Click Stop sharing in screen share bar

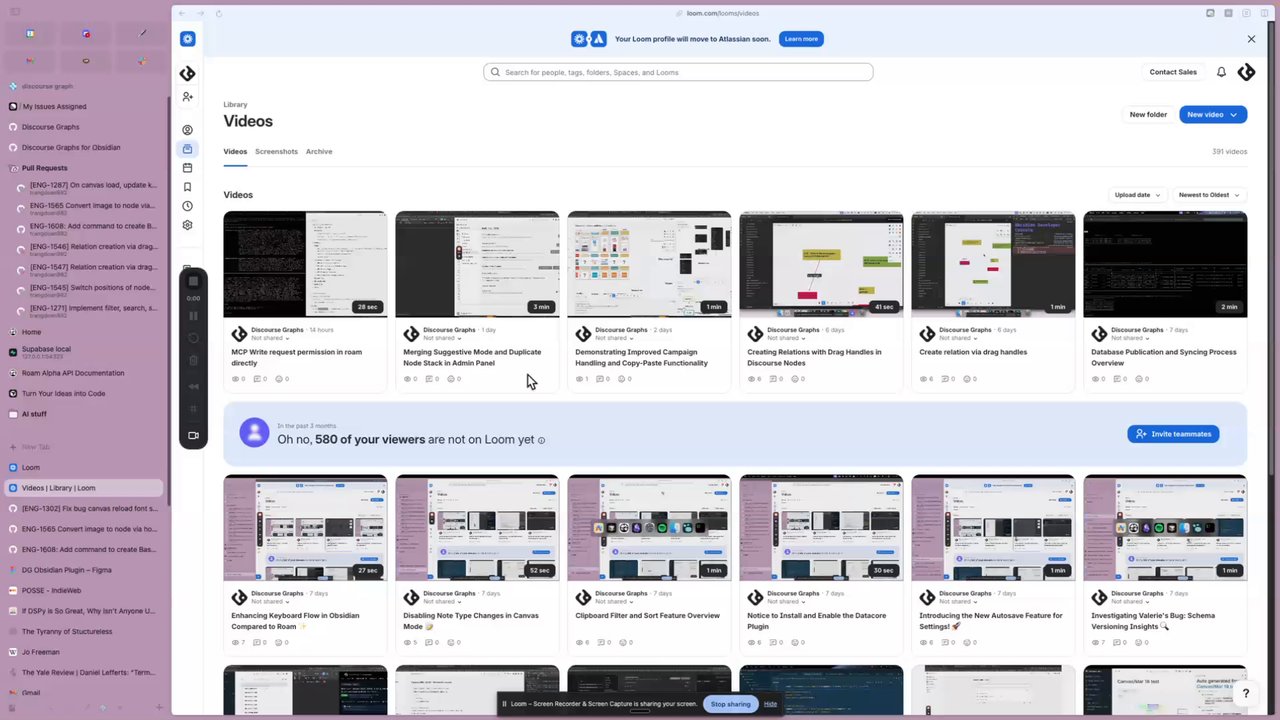tap(730, 704)
